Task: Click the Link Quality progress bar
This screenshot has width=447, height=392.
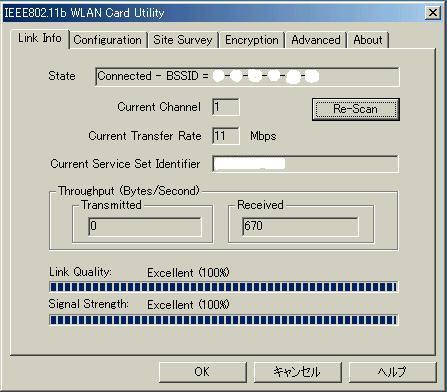Action: (223, 287)
